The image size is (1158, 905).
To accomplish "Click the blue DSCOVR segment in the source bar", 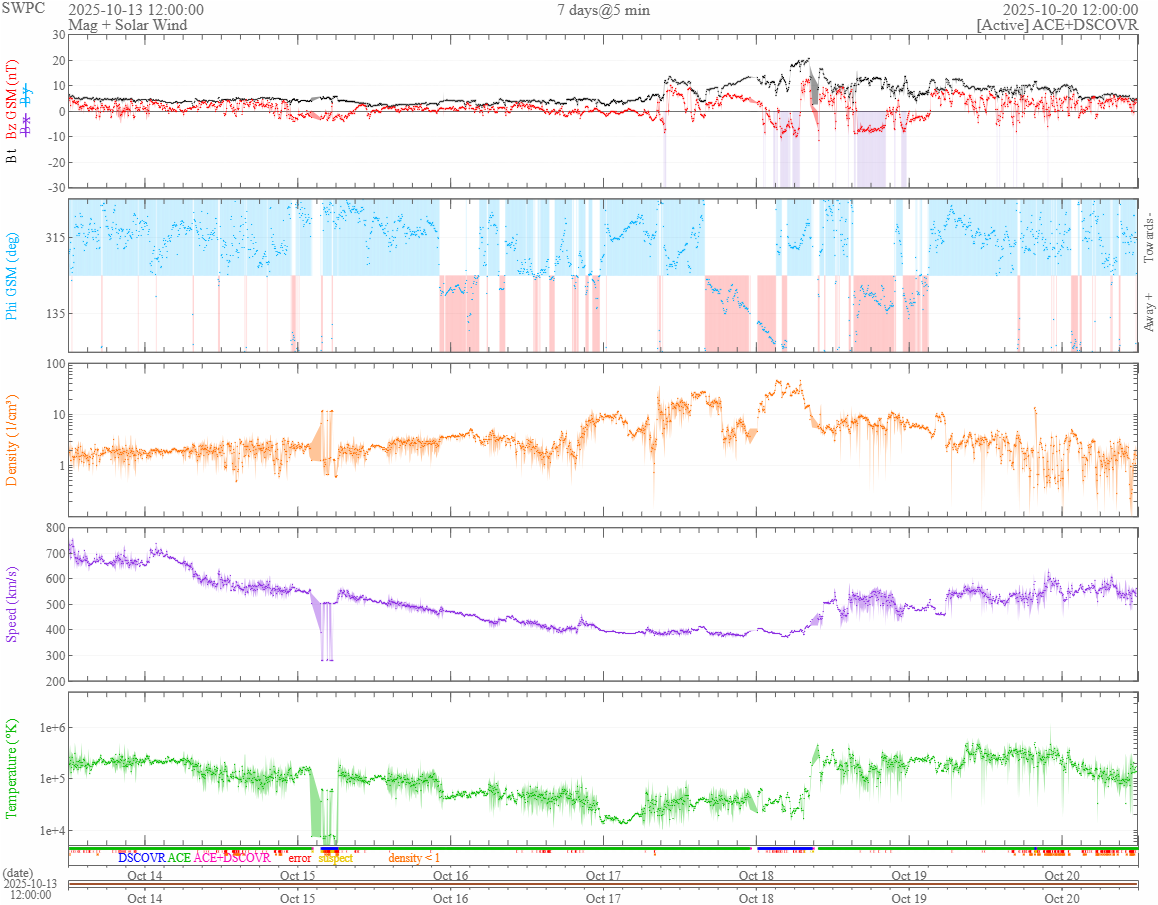I will pyautogui.click(x=785, y=849).
